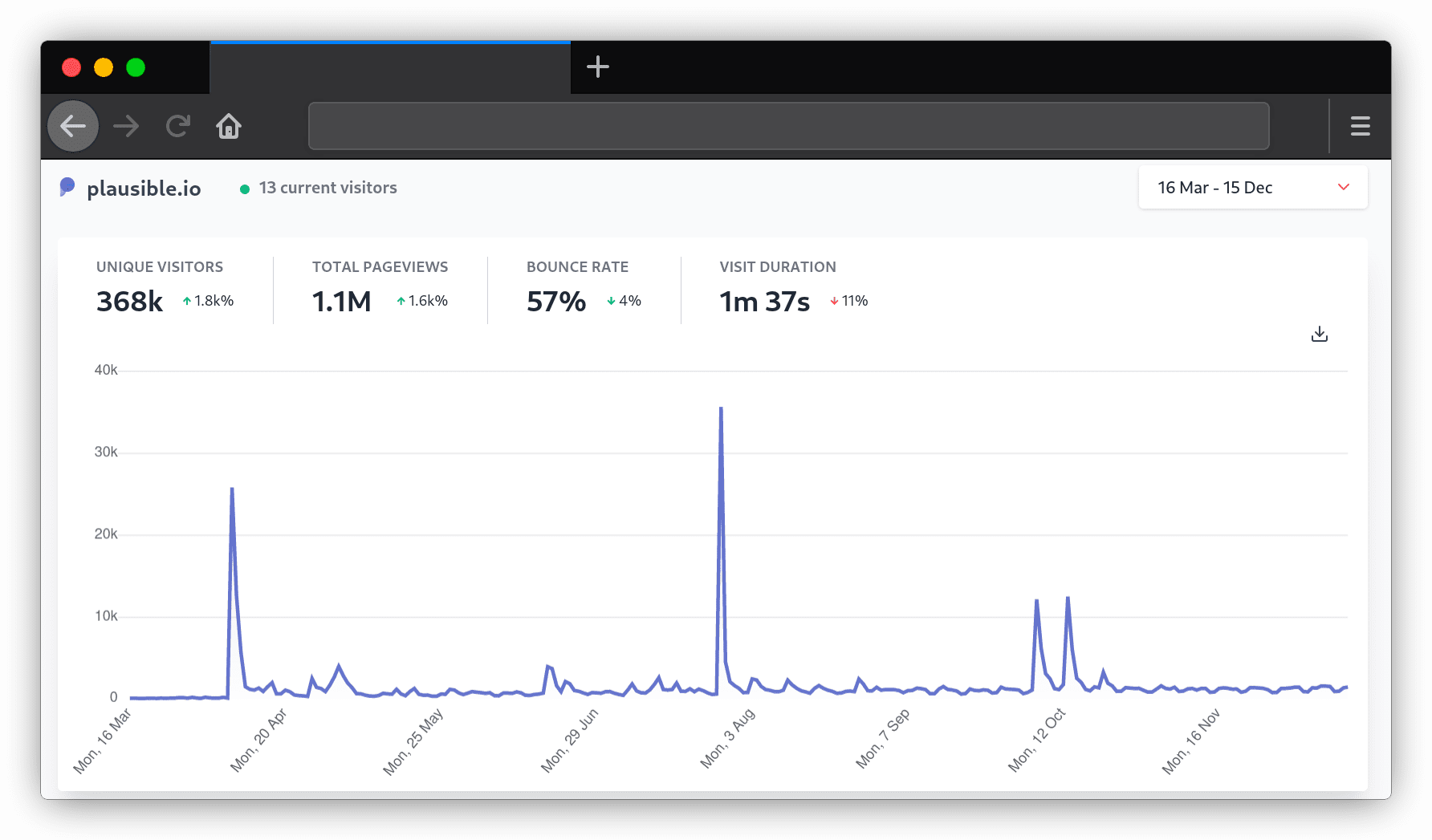This screenshot has height=840, width=1432.
Task: Click the Mon, 29 Jun axis label
Action: [570, 741]
